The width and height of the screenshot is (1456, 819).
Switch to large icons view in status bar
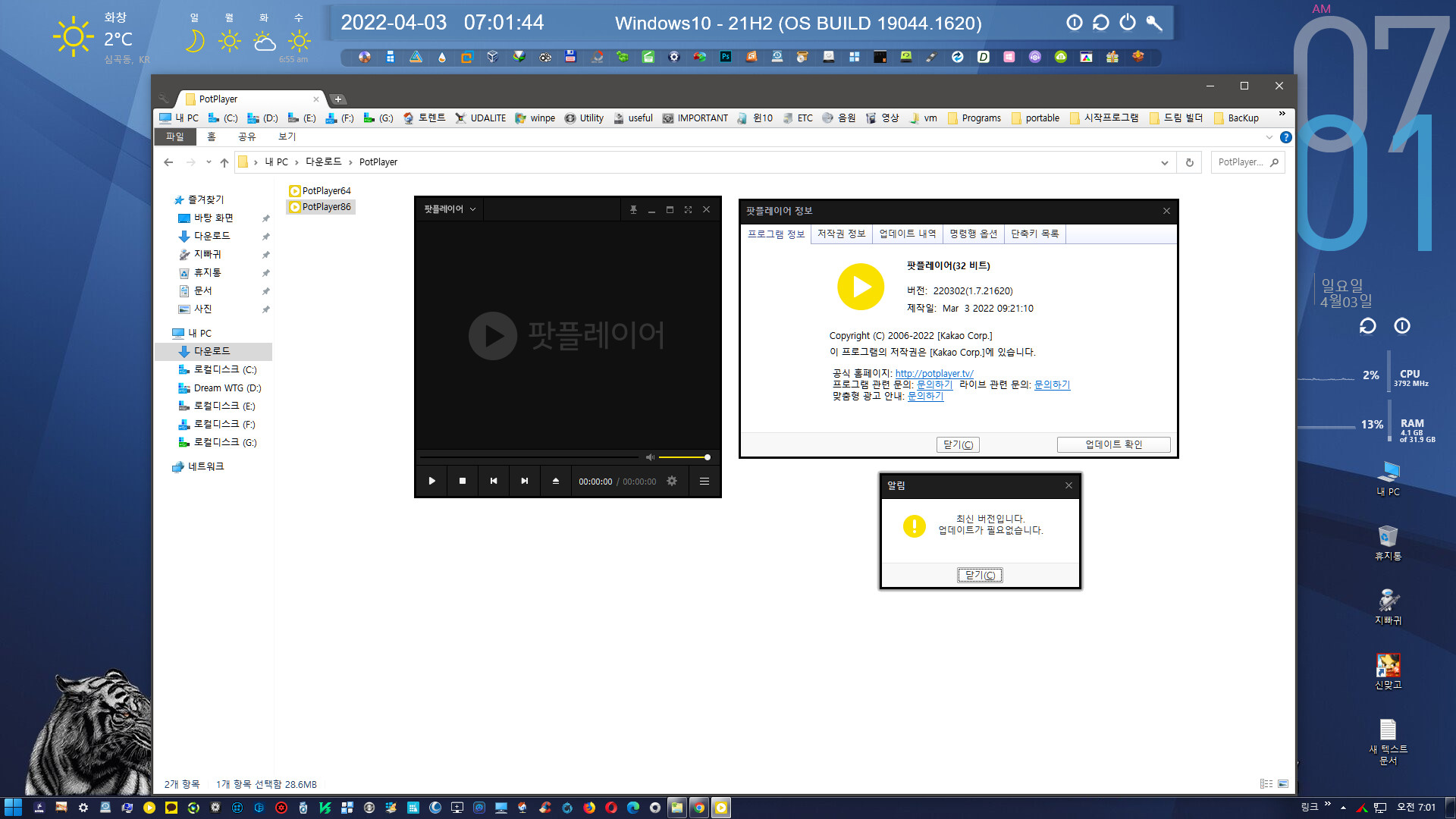(x=1283, y=784)
